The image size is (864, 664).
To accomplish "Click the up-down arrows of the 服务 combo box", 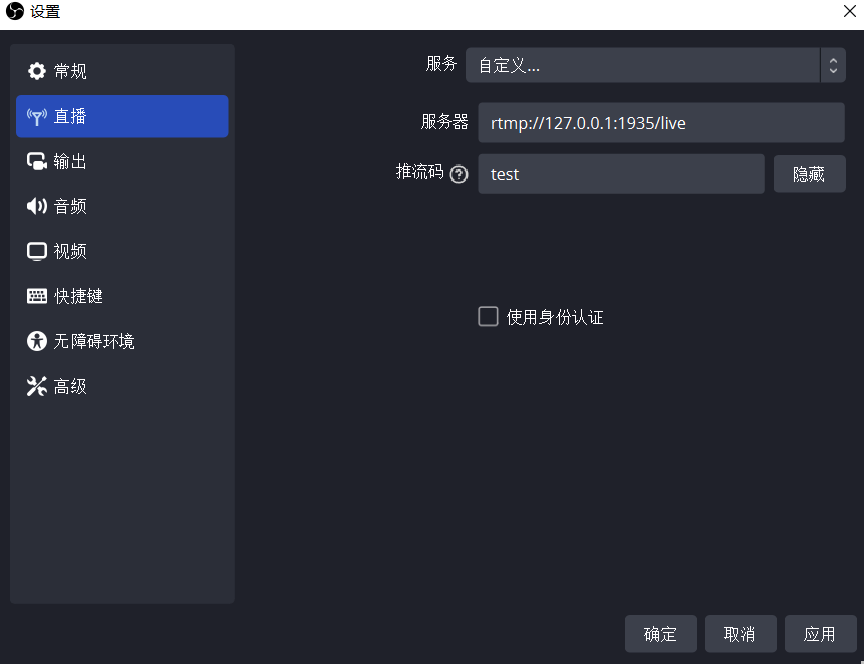I will (833, 65).
